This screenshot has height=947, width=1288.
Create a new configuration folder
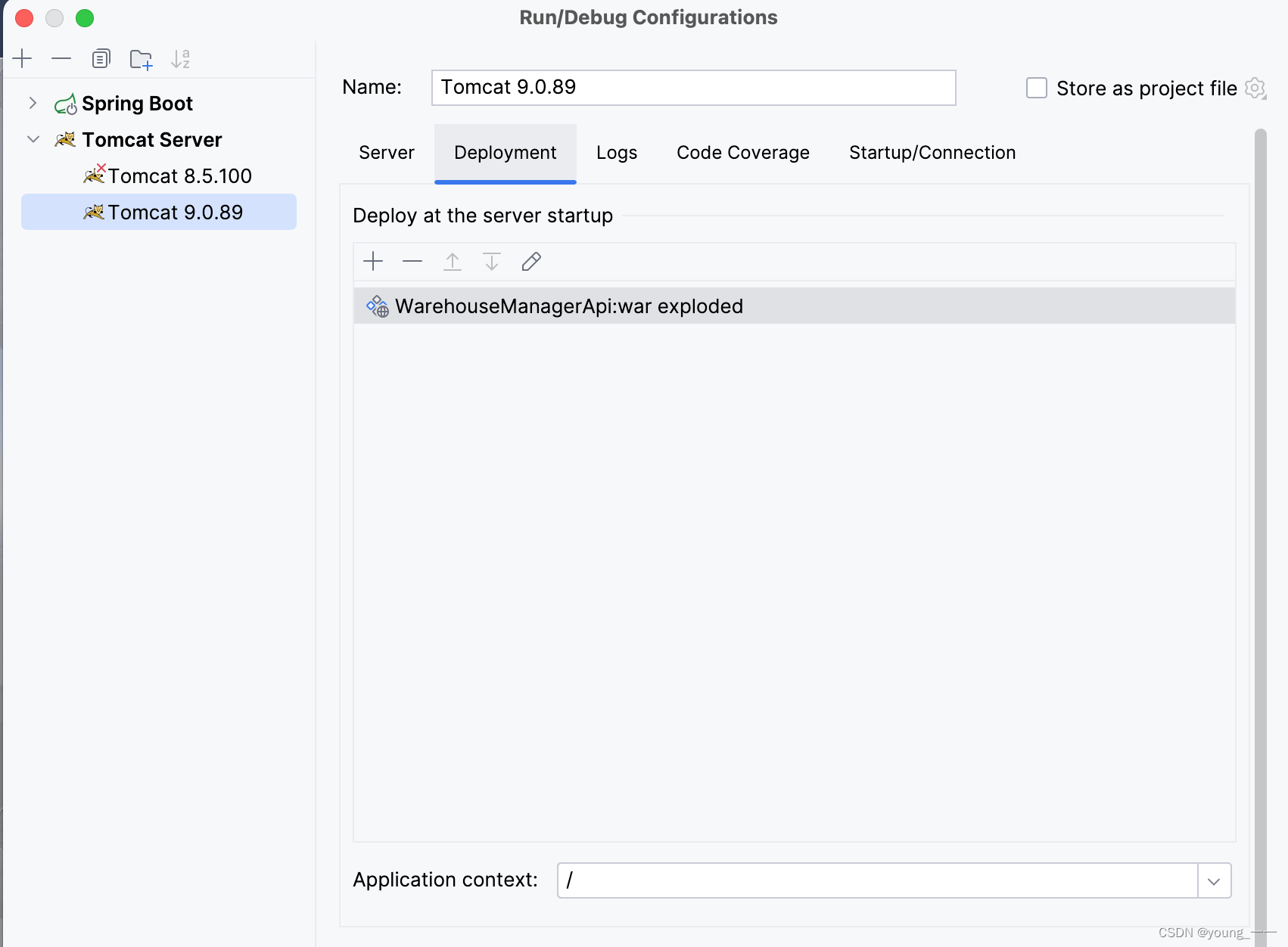(x=141, y=59)
